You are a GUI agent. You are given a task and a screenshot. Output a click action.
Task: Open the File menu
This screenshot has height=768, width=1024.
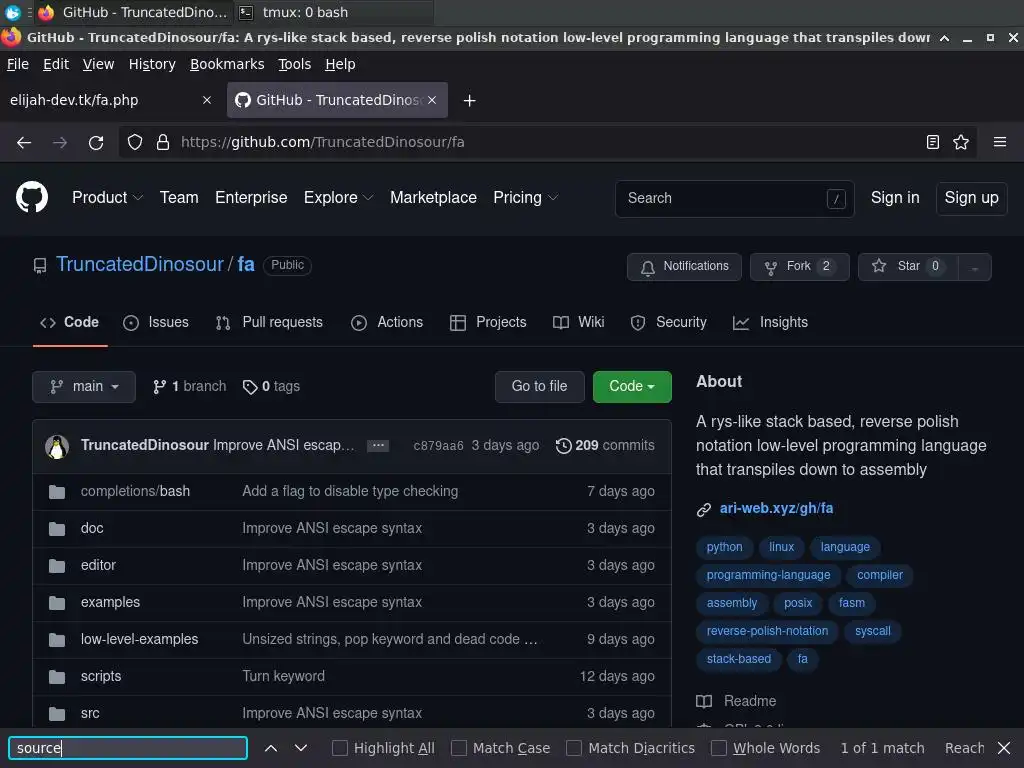pyautogui.click(x=18, y=64)
